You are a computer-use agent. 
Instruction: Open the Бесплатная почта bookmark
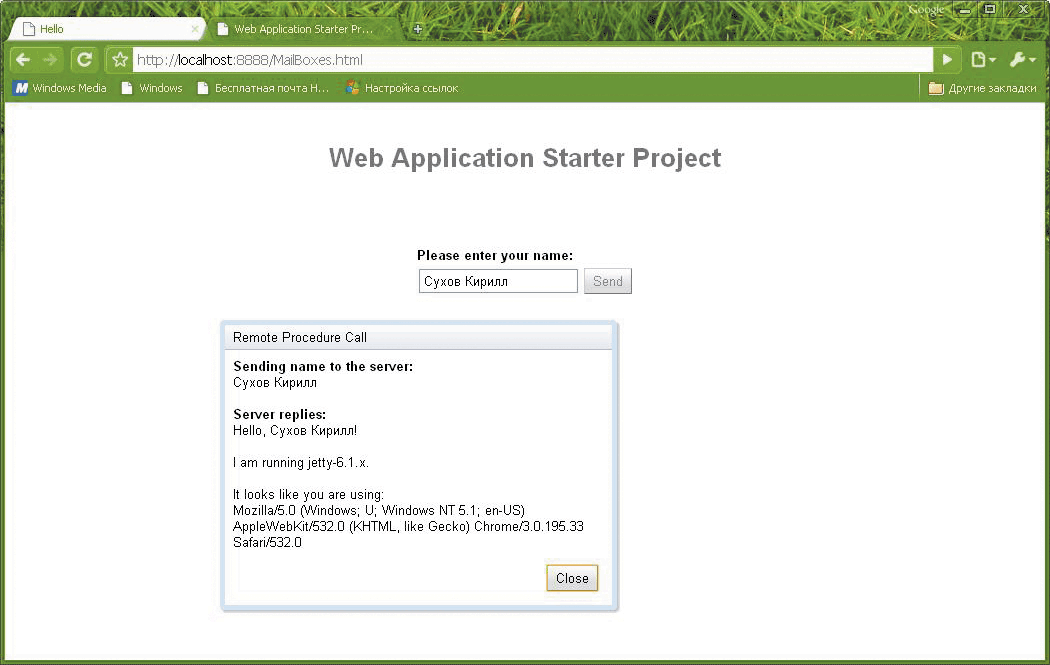tap(263, 88)
